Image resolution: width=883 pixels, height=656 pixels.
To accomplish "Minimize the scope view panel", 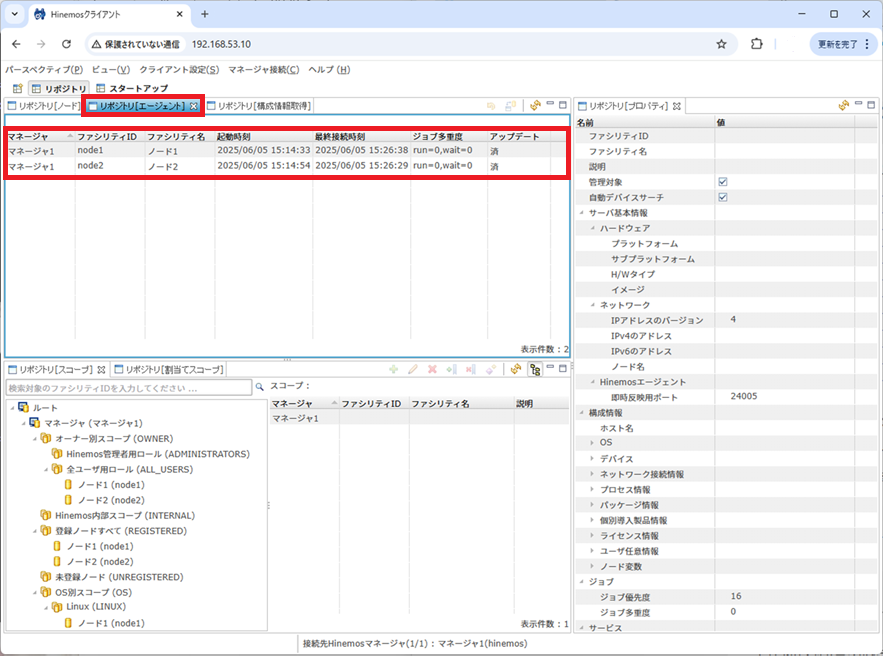I will 550,368.
